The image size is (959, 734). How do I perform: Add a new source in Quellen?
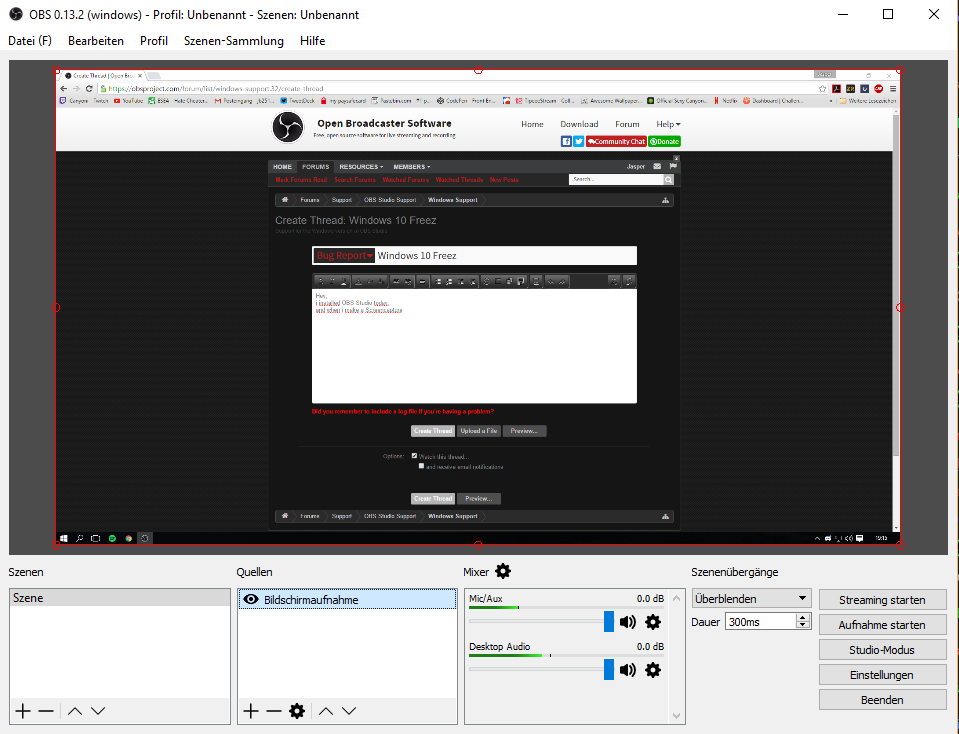(251, 711)
